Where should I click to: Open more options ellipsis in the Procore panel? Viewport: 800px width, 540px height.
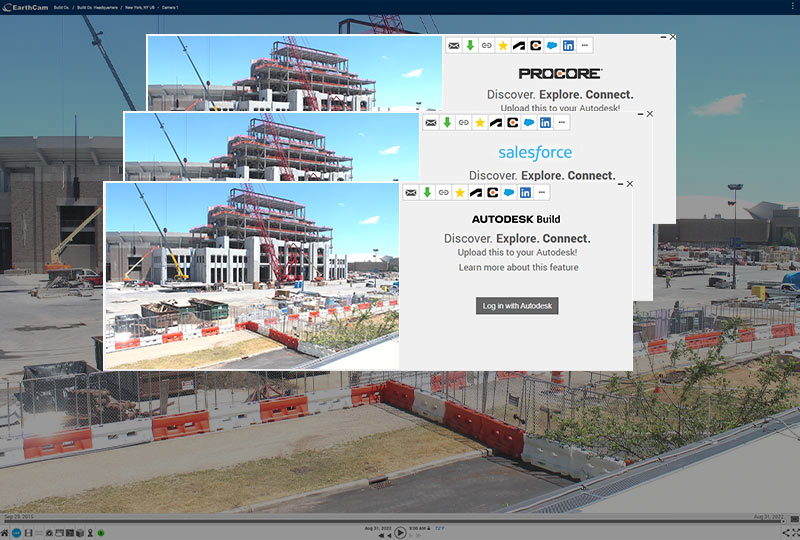[584, 45]
